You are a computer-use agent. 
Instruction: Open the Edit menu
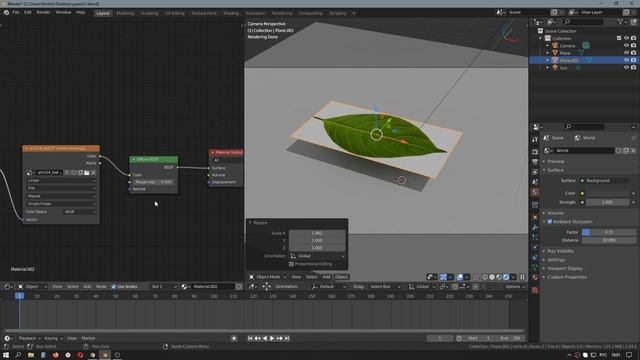27,13
